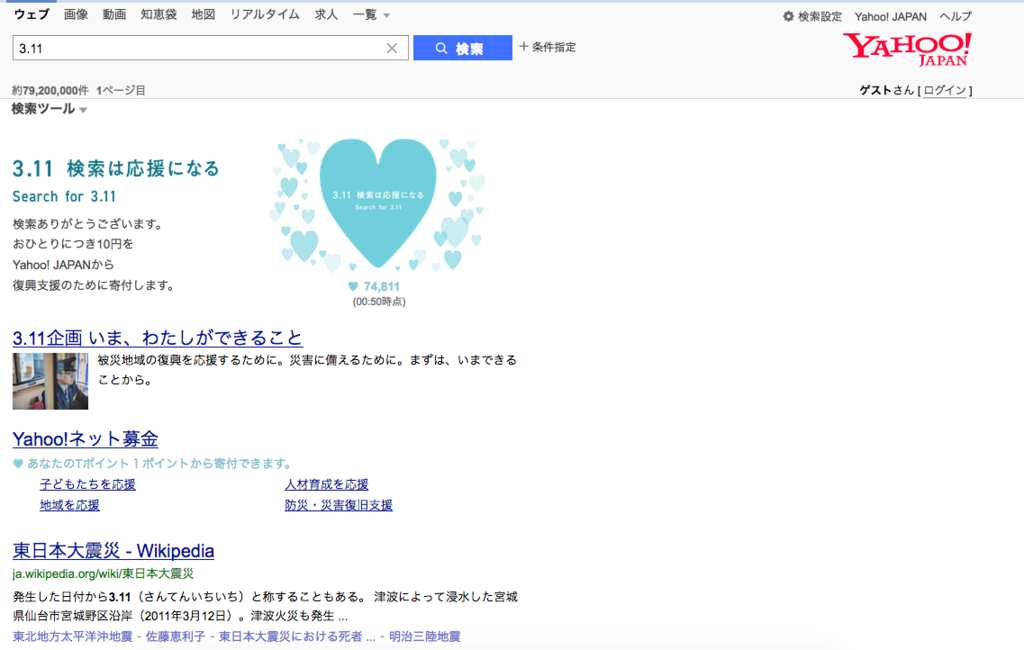Open the Yahoo!ネット募金 result
The width and height of the screenshot is (1024, 650).
[86, 439]
